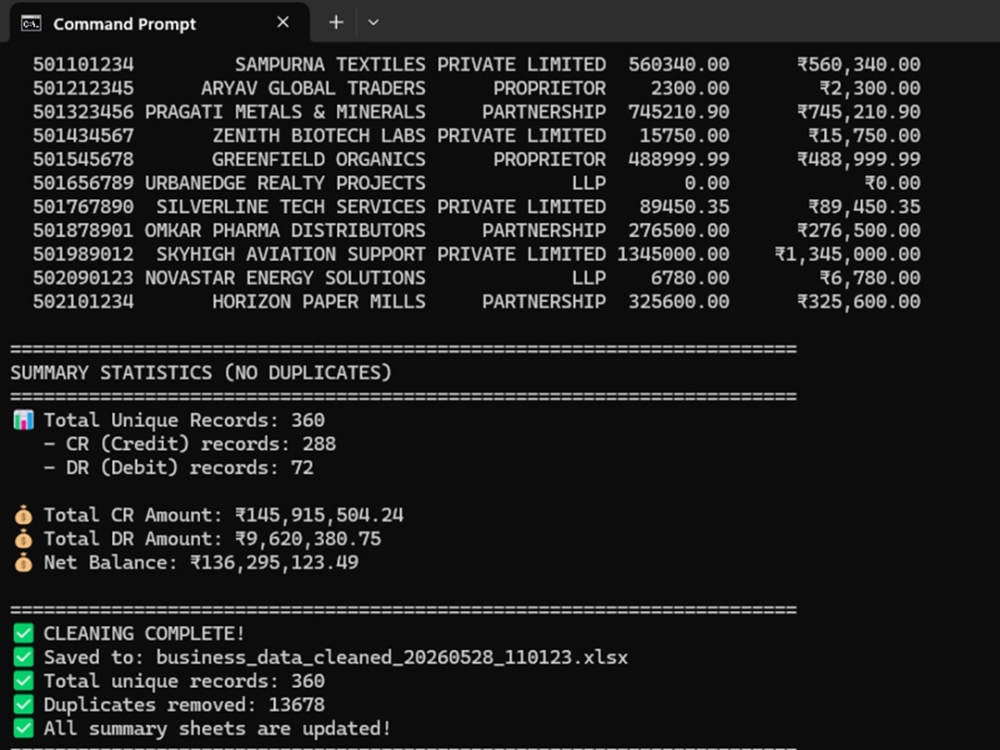This screenshot has width=1000, height=750.
Task: Click green check beside CLEANING COMPLETE
Action: coord(24,633)
